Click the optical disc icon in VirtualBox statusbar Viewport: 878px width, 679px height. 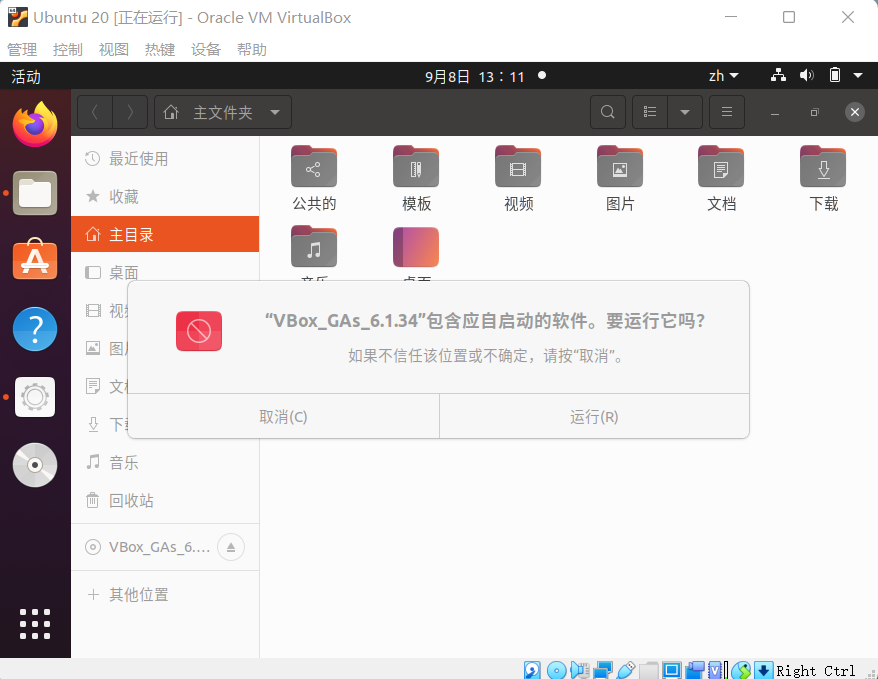tap(556, 669)
